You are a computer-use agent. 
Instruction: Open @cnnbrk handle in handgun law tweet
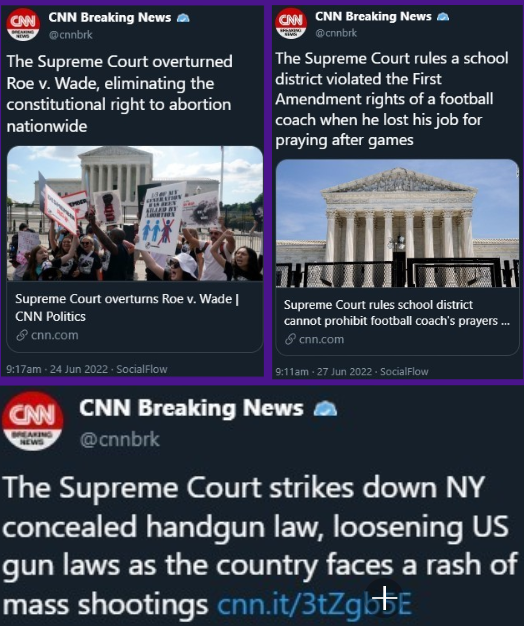pyautogui.click(x=120, y=440)
